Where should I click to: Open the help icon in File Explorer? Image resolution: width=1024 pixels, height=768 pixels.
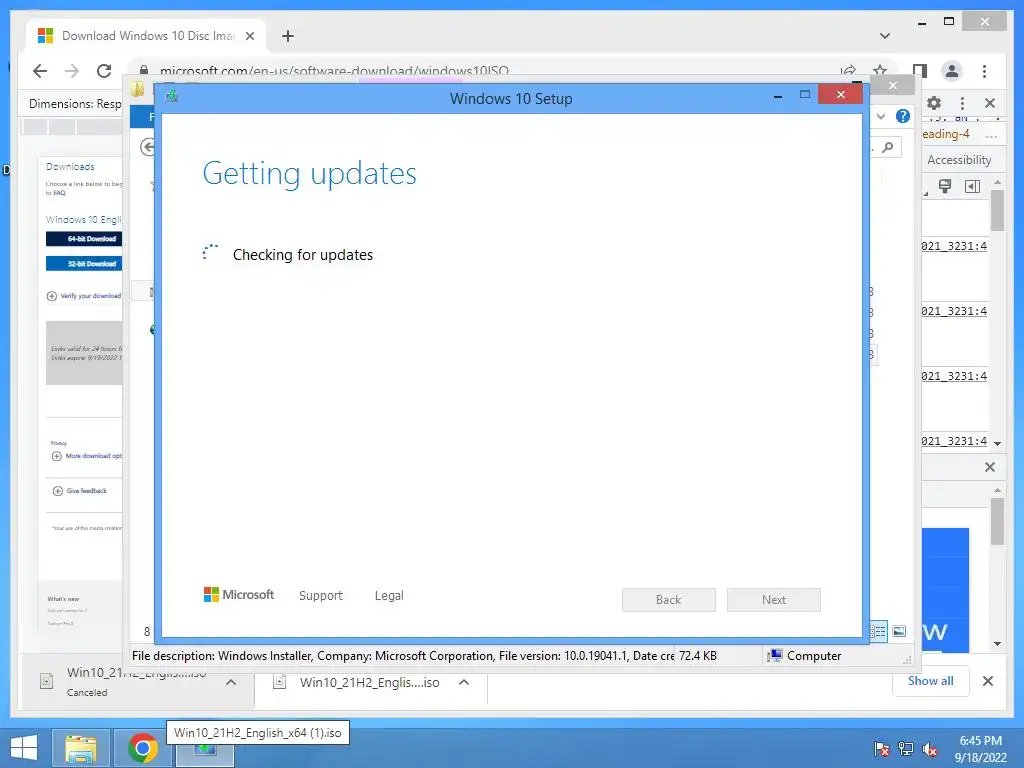coord(903,116)
